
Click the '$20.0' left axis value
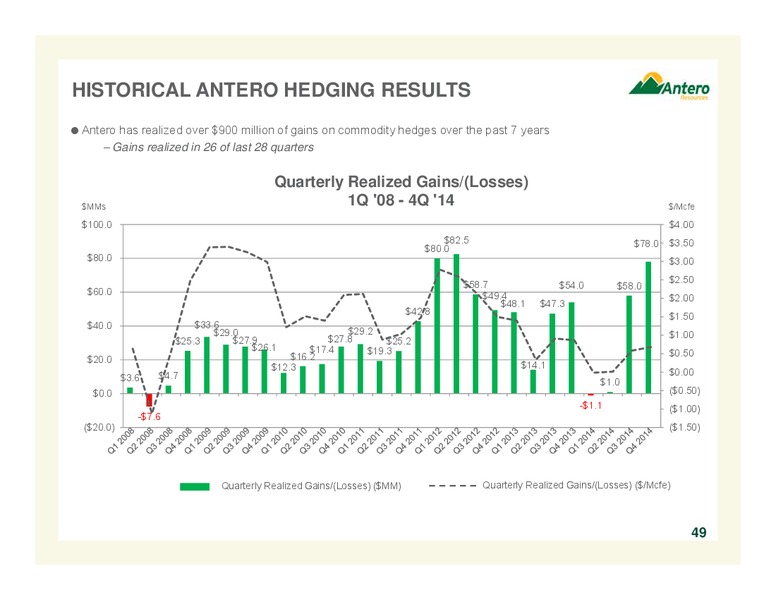99,359
